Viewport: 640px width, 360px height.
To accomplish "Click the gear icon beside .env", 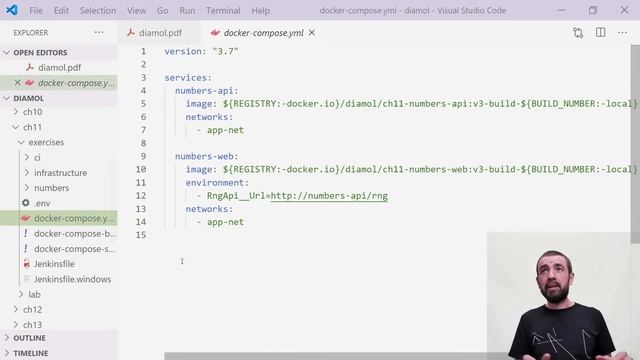I will 26,202.
